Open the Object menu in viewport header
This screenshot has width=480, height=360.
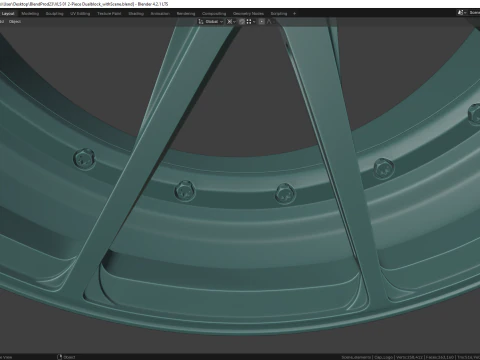15,22
